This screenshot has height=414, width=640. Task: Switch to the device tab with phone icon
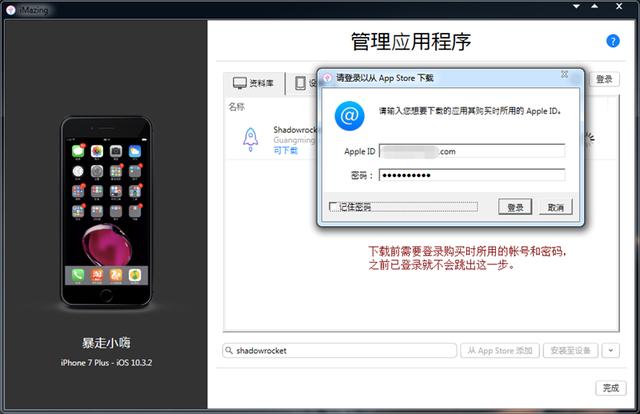point(301,83)
